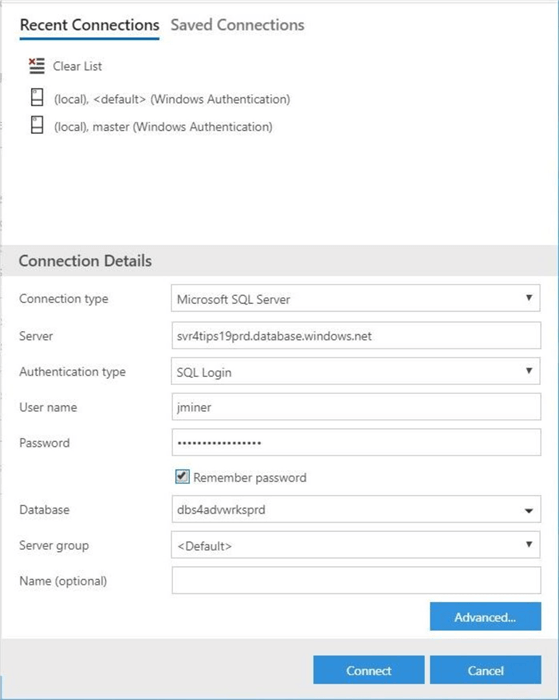Choose (local), master (Windows Authentication) entry

[163, 127]
